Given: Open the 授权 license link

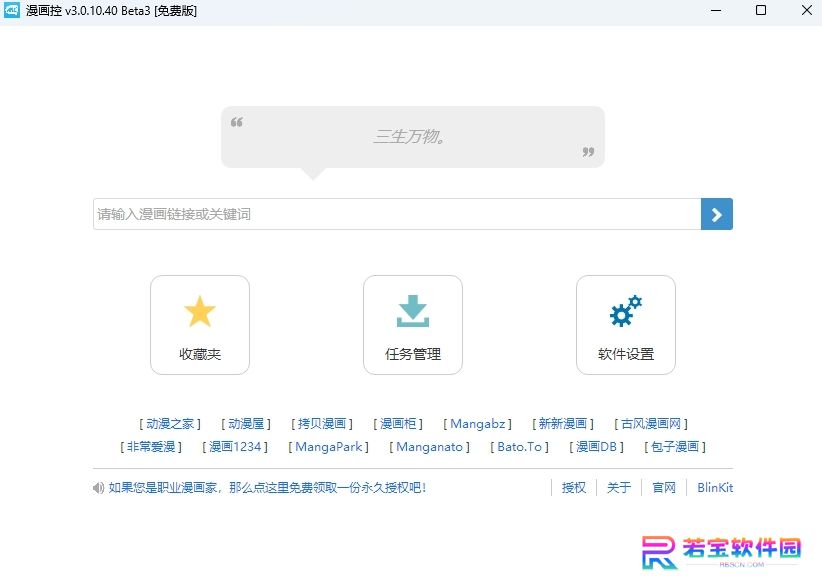Looking at the screenshot, I should pos(574,488).
